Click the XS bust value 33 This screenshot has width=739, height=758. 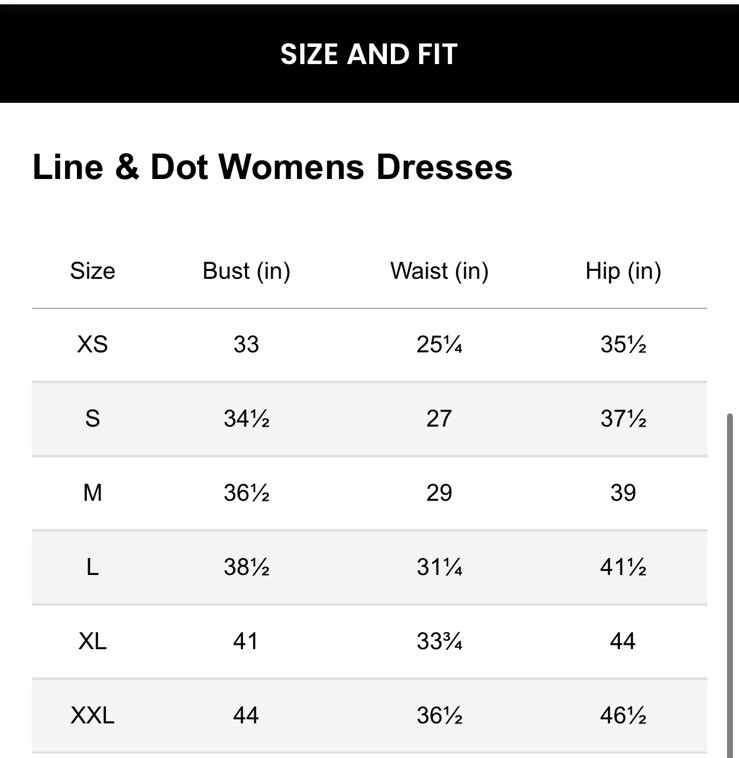[246, 345]
